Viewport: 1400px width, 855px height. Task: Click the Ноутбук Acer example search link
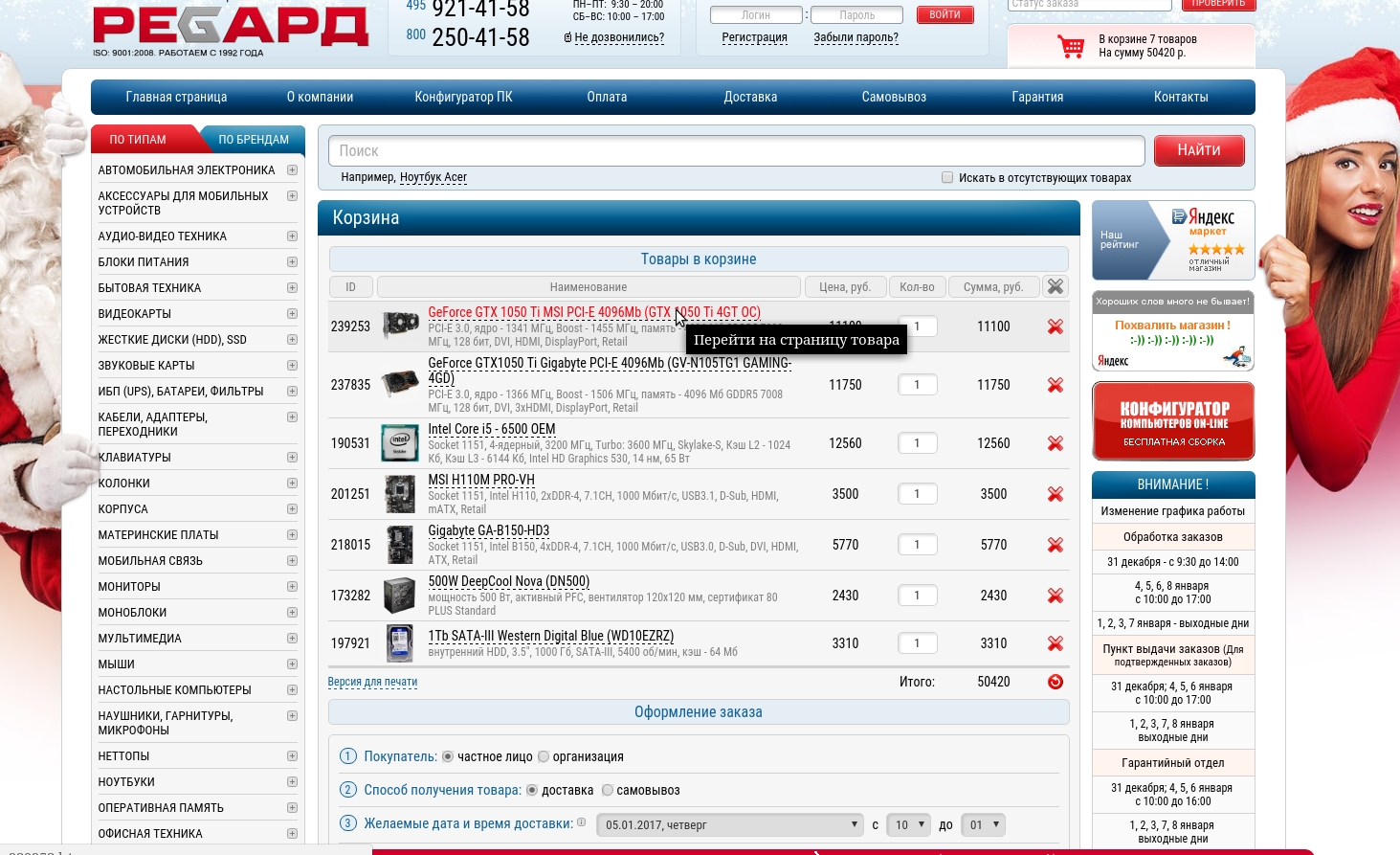click(433, 178)
